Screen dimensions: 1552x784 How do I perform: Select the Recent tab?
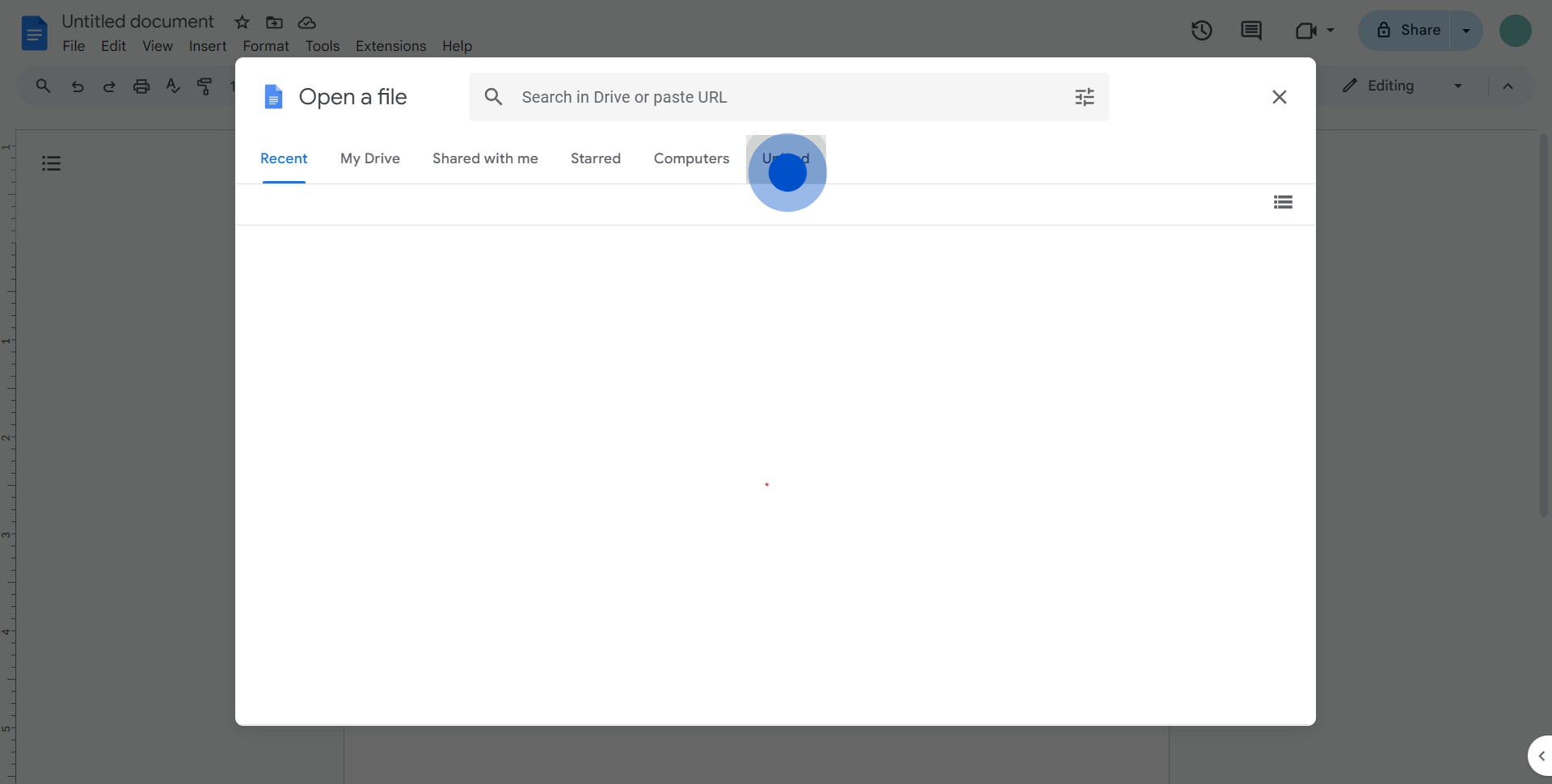pyautogui.click(x=284, y=158)
